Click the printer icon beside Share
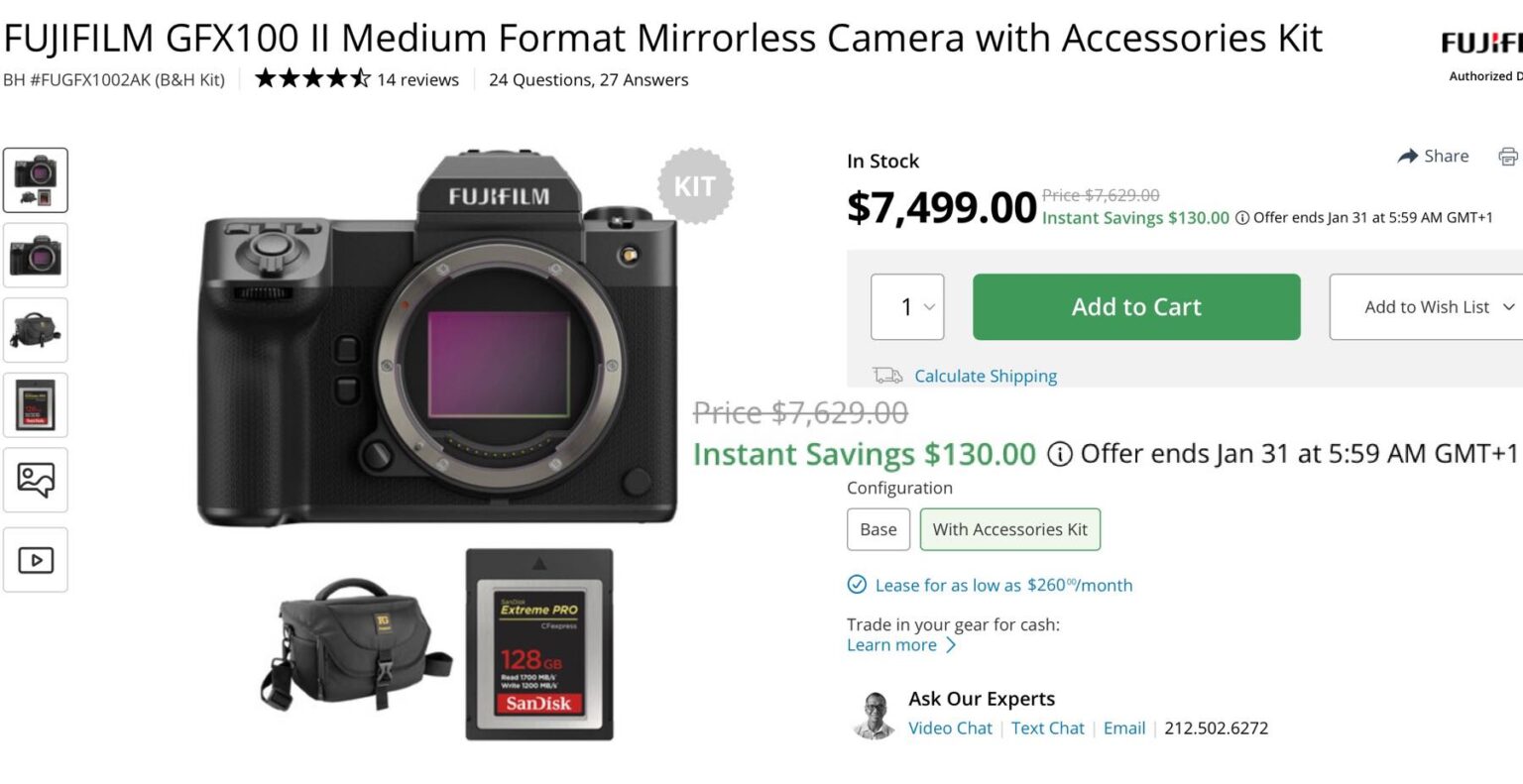This screenshot has width=1523, height=784. pyautogui.click(x=1508, y=157)
